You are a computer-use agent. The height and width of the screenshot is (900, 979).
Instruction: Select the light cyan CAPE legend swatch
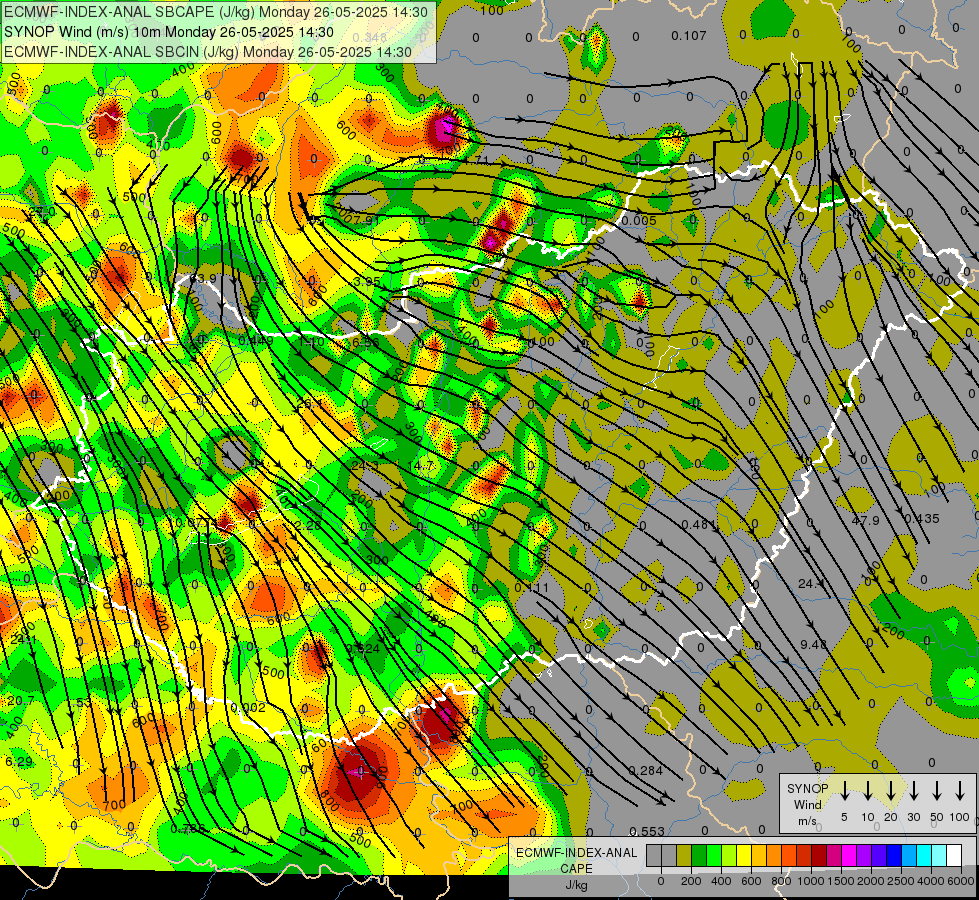coord(939,856)
